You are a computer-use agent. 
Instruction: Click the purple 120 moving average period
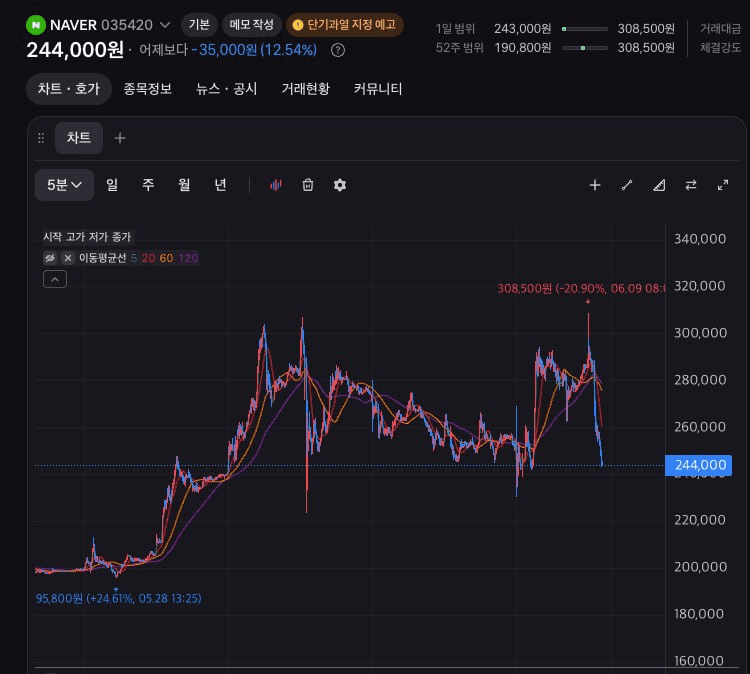pos(188,258)
